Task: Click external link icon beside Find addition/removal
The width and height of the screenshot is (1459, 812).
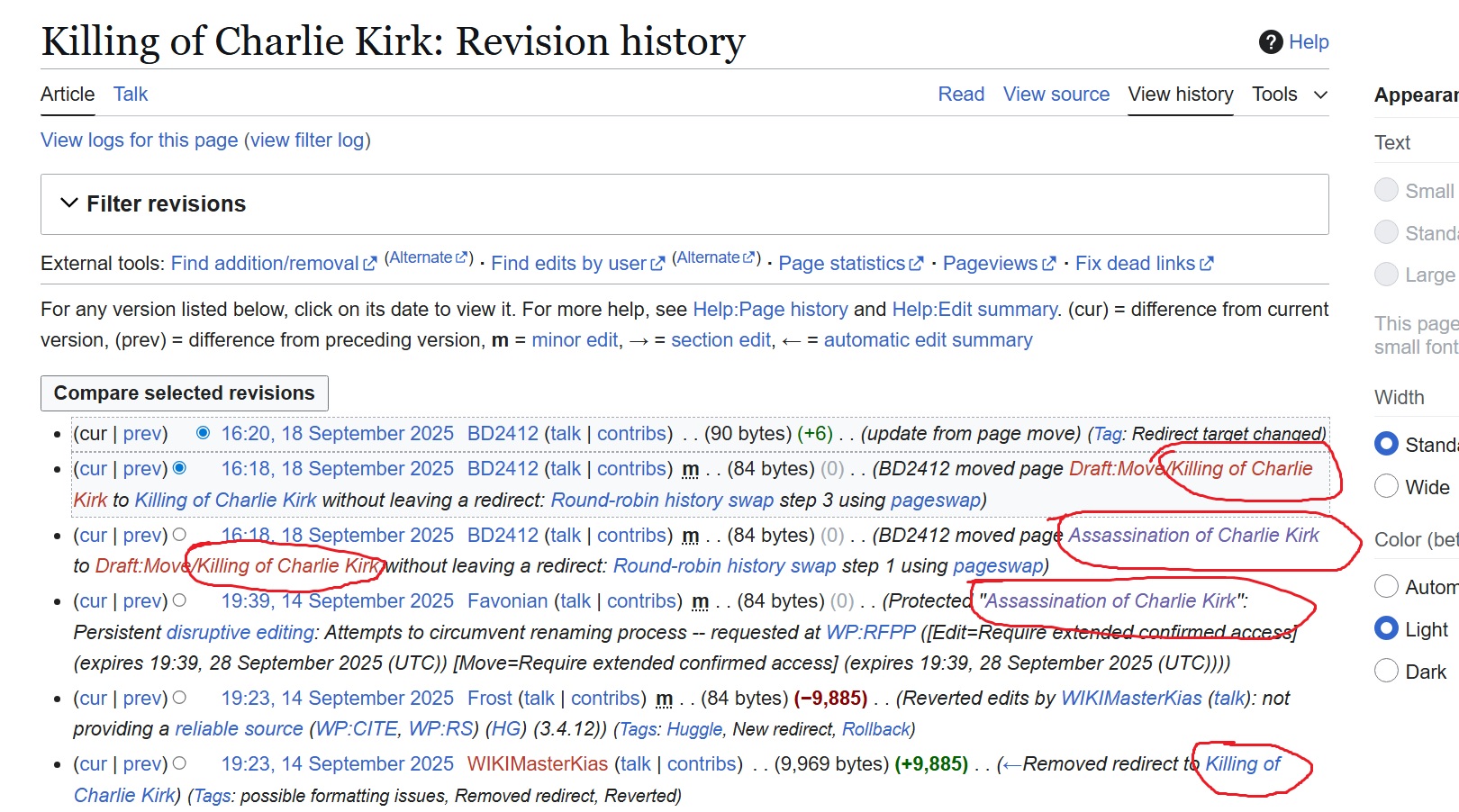Action: pos(370,264)
